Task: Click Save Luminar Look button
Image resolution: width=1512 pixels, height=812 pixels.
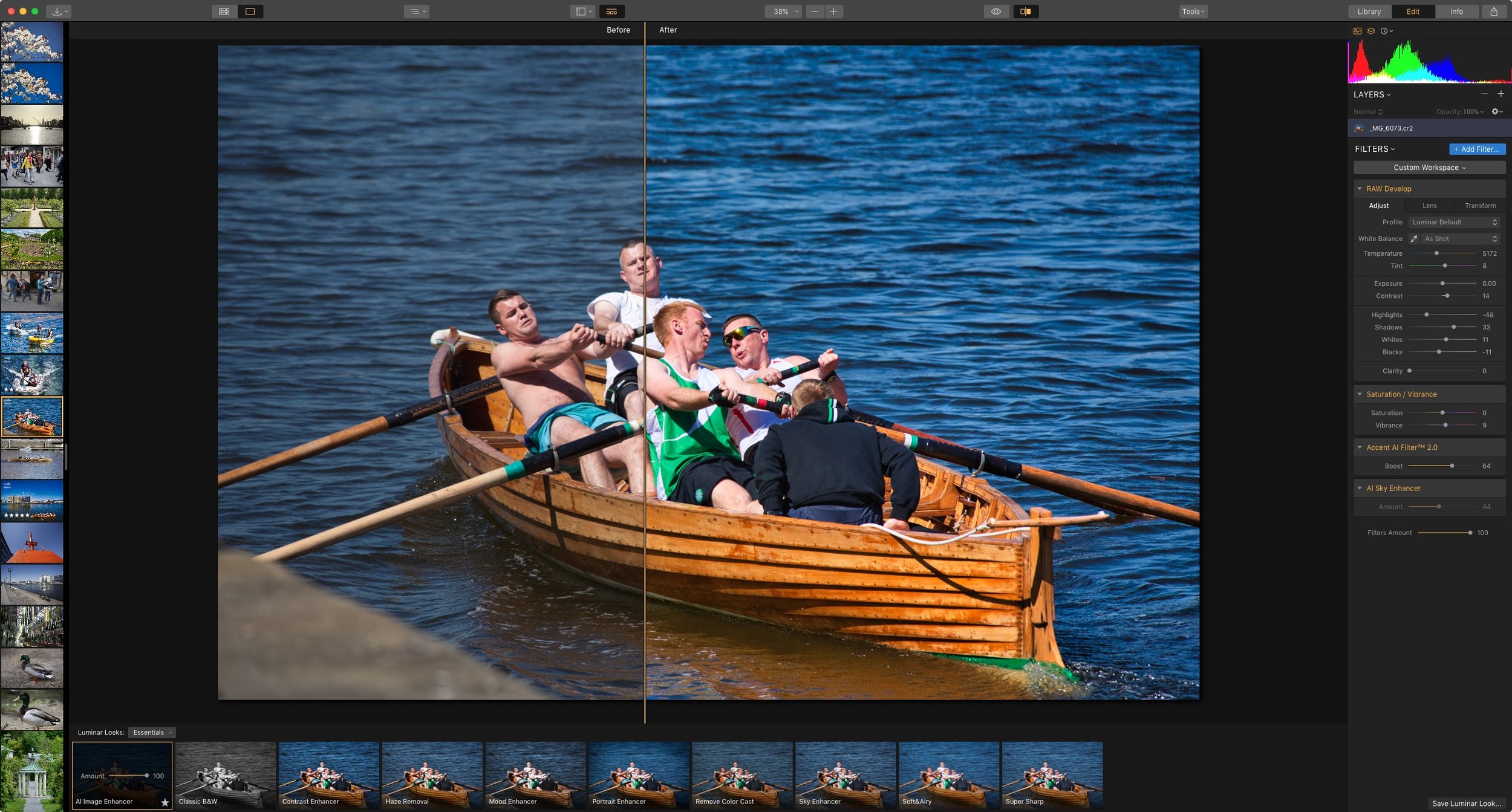Action: 1466,803
